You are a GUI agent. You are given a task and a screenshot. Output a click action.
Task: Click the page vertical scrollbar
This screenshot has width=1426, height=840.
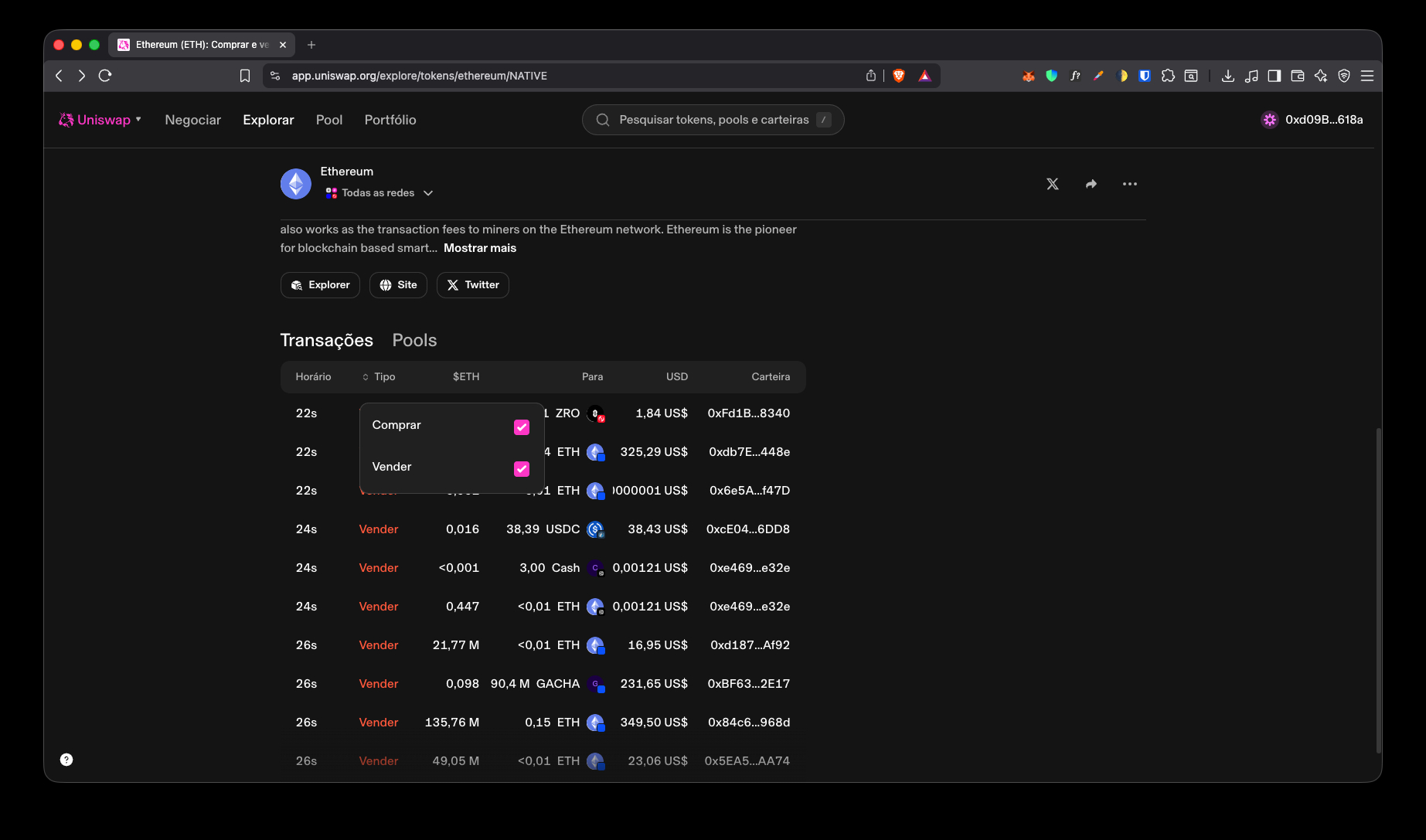pyautogui.click(x=1378, y=590)
